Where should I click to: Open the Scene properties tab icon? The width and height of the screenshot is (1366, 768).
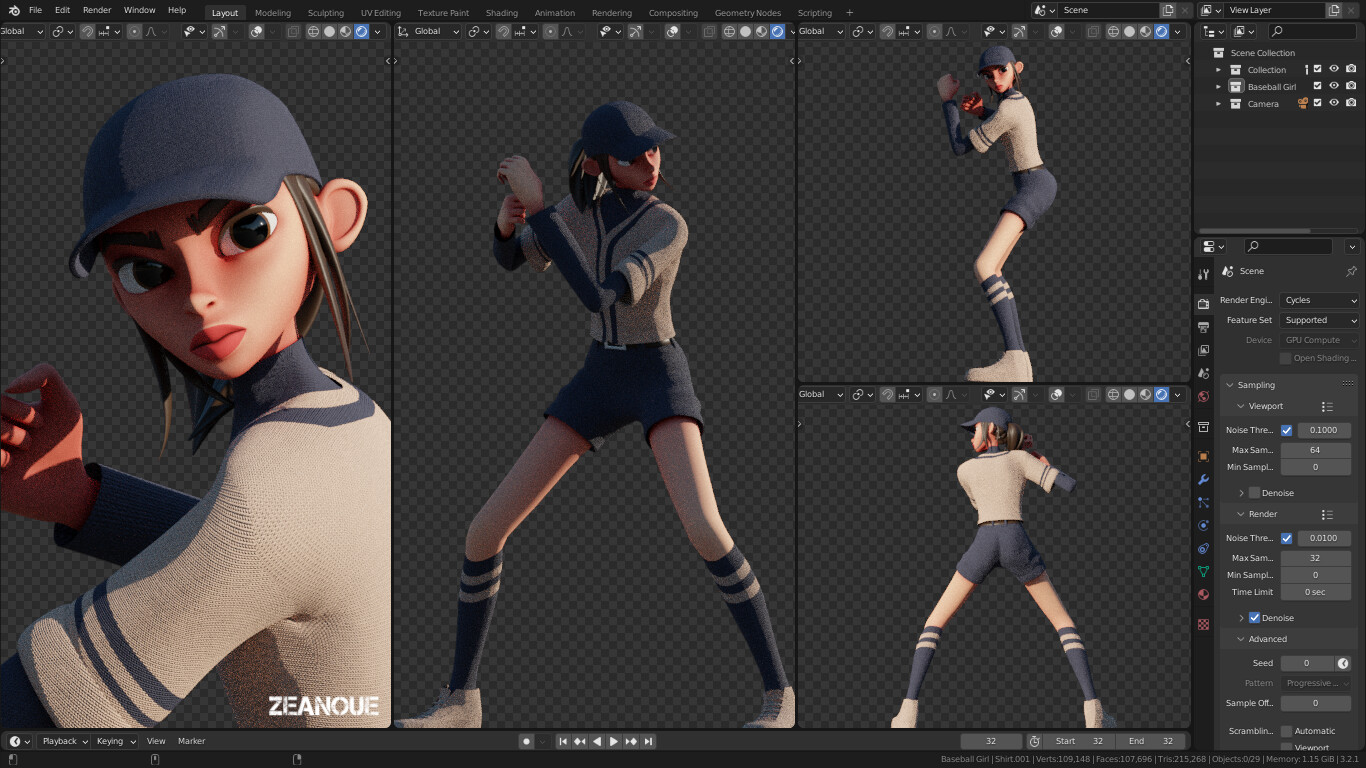pos(1203,373)
